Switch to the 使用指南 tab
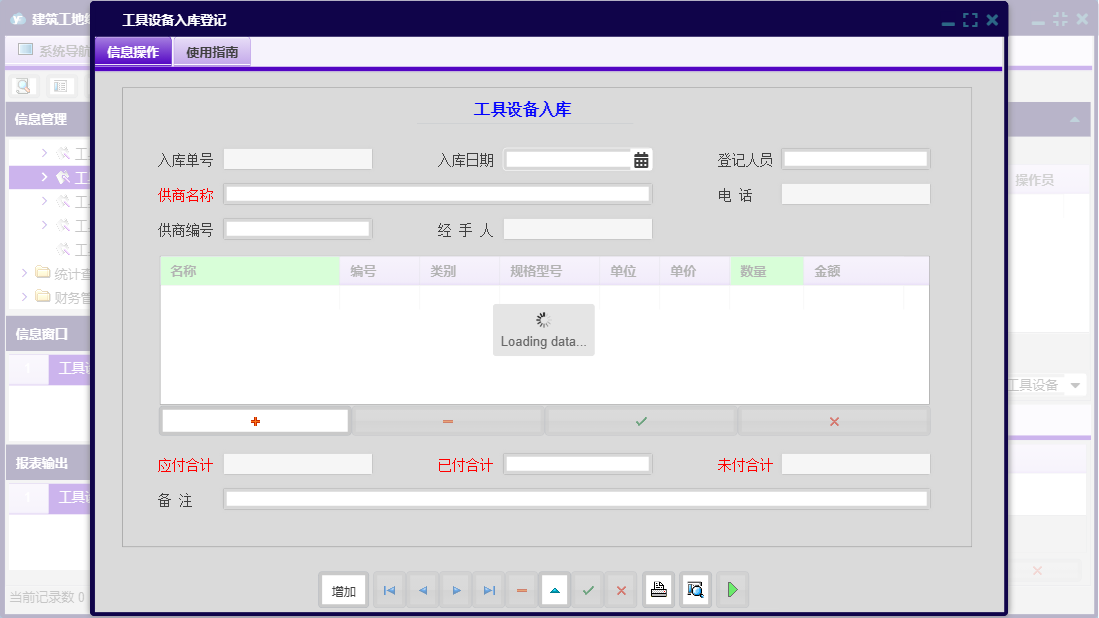Viewport: 1099px width, 618px height. point(211,52)
